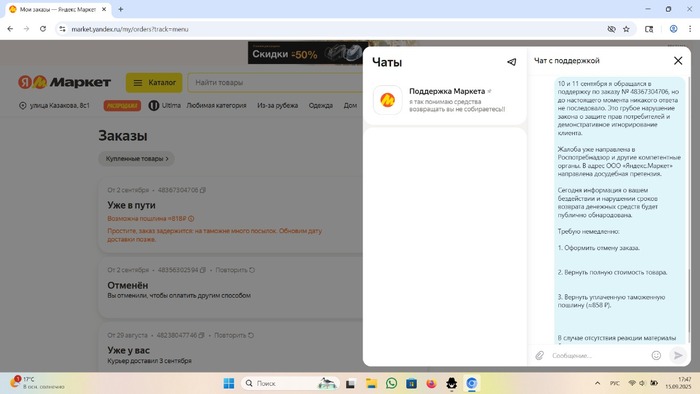Bookmark this page with the star
The image size is (700, 394).
pyautogui.click(x=626, y=29)
